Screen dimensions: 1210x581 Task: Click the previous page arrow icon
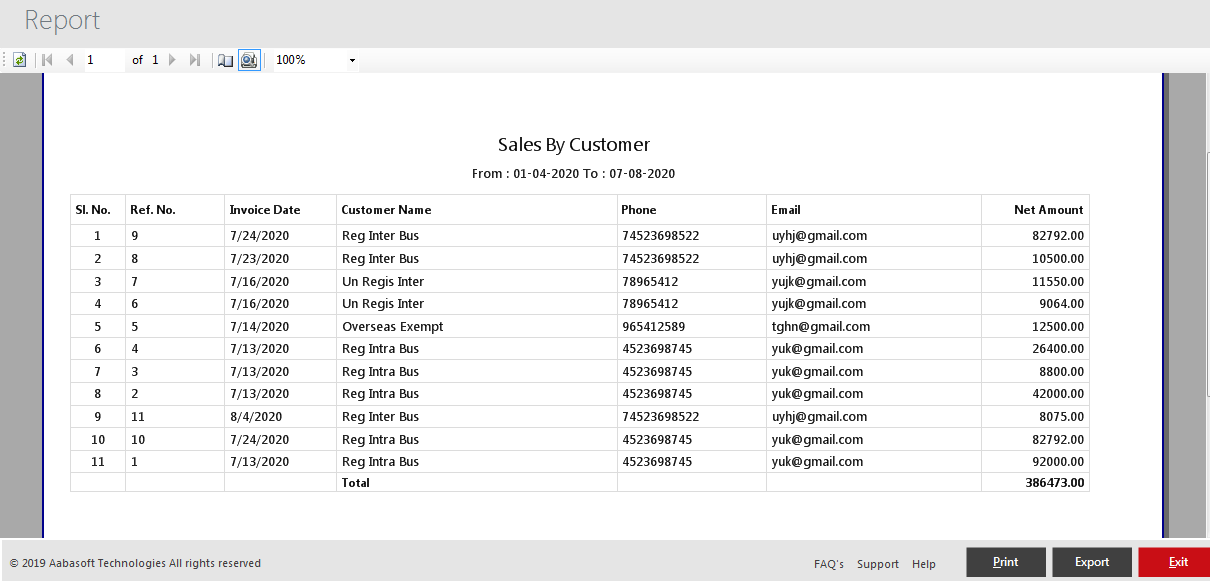click(x=70, y=60)
